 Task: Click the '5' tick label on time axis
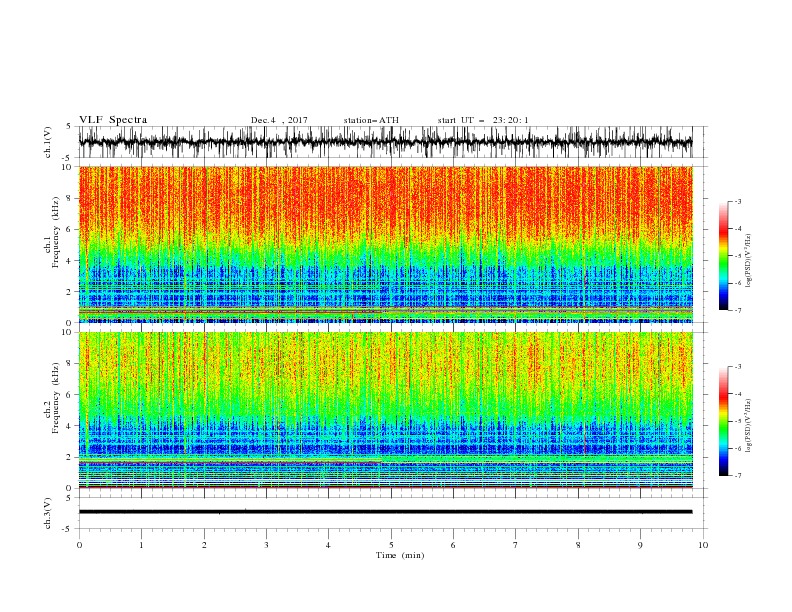pos(391,545)
